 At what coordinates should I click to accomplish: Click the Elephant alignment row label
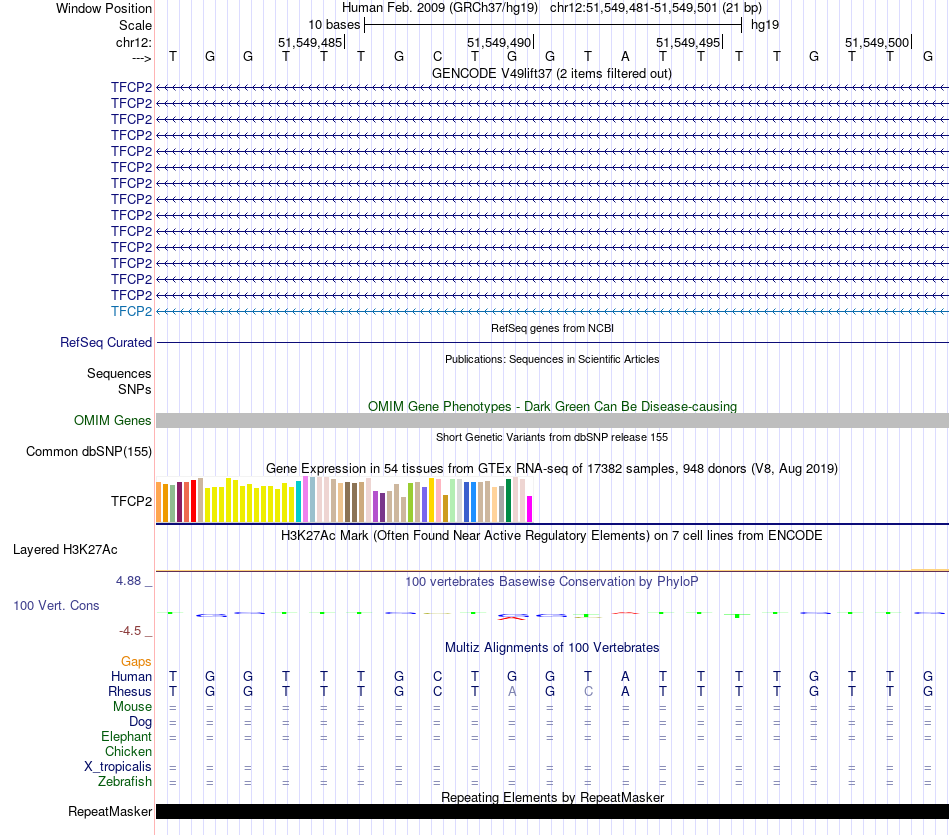pyautogui.click(x=126, y=737)
